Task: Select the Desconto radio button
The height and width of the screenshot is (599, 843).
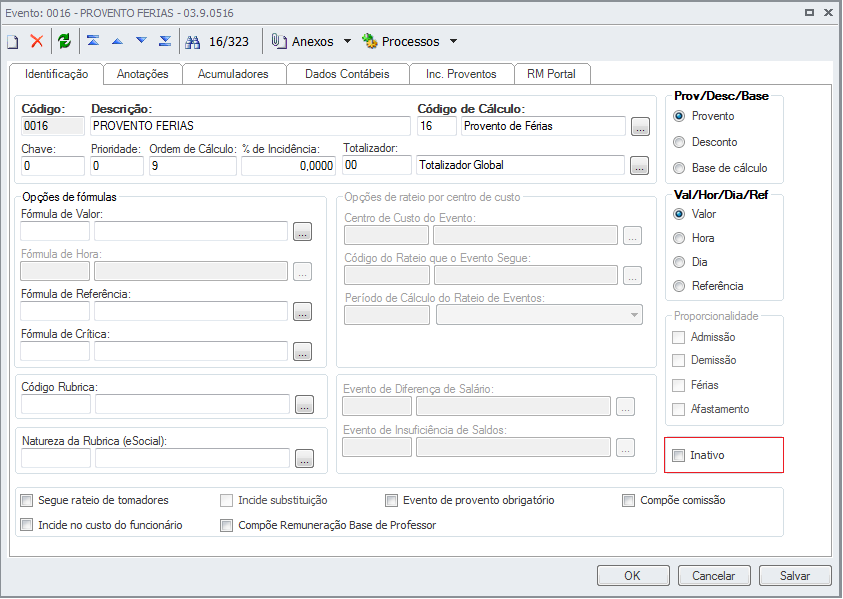Action: coord(679,142)
